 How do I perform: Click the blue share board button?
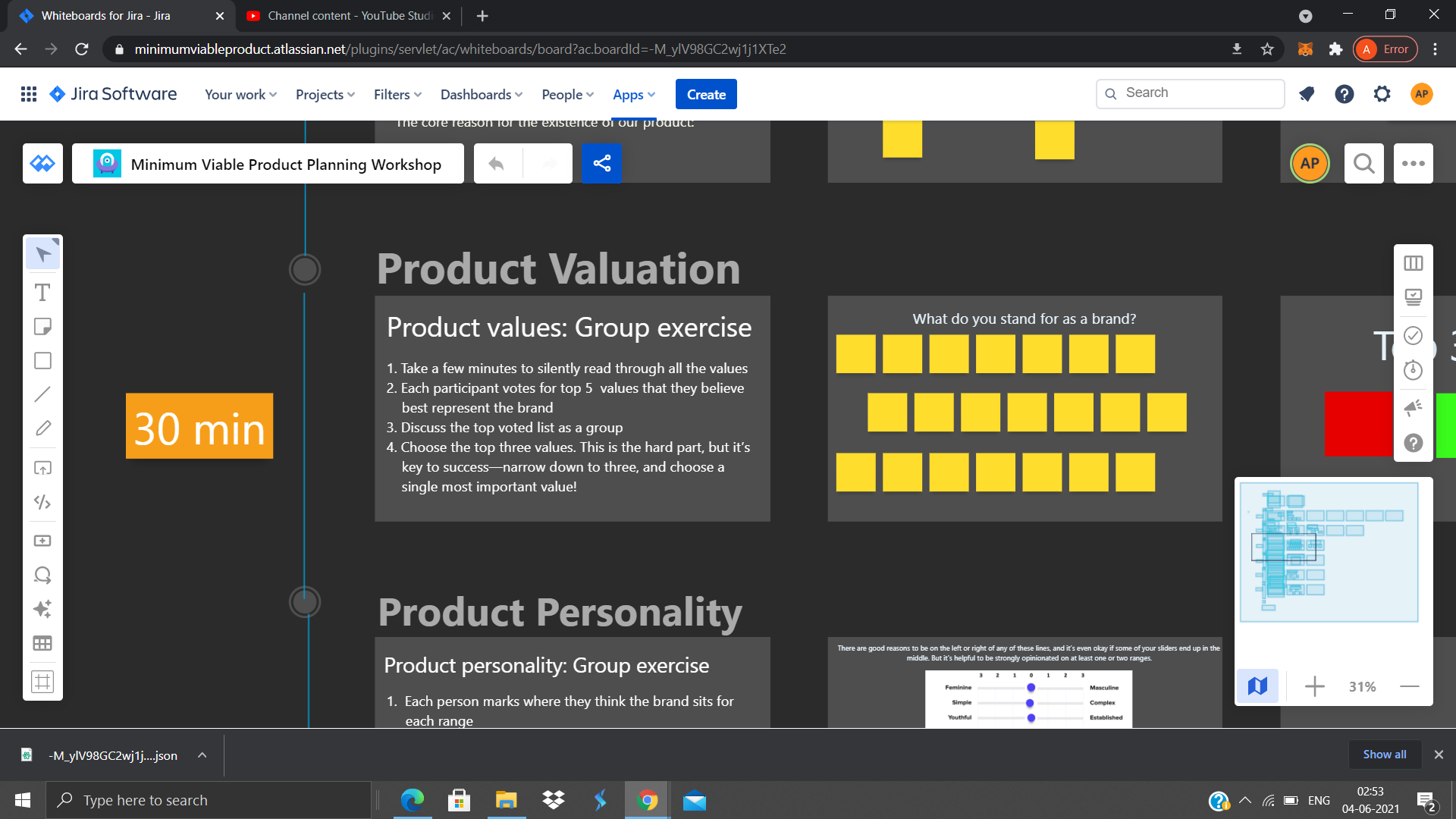tap(601, 163)
